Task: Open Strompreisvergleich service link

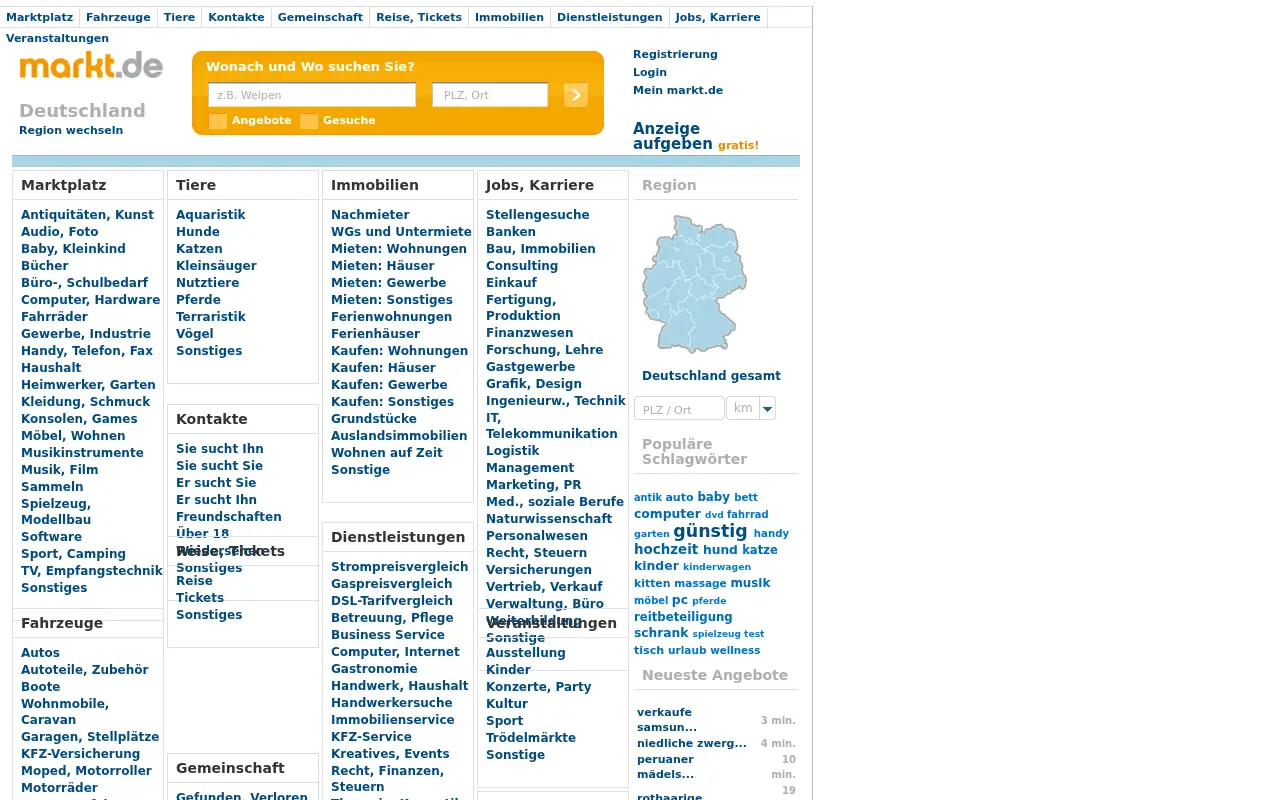Action: click(x=399, y=567)
